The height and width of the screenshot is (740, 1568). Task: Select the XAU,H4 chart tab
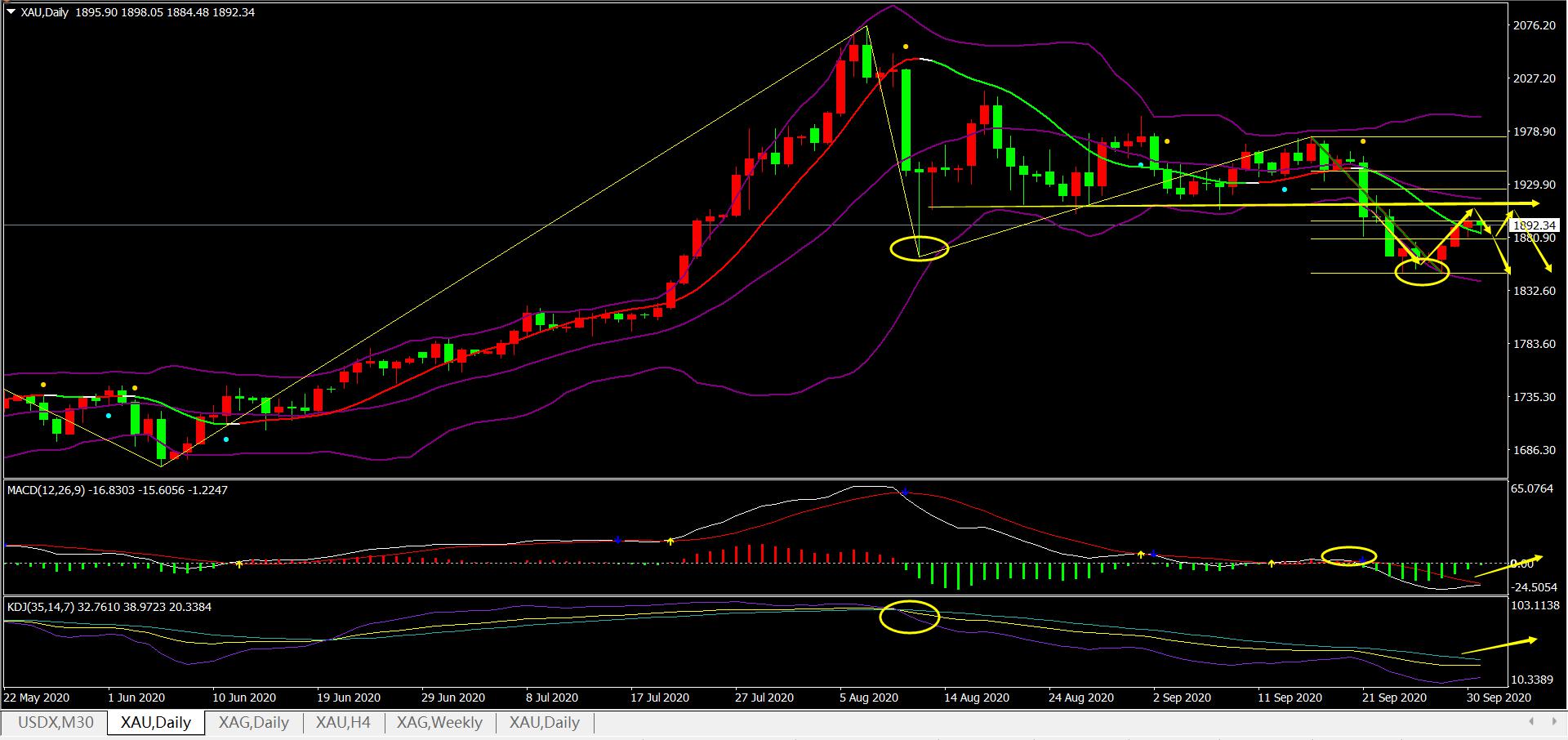[x=343, y=723]
